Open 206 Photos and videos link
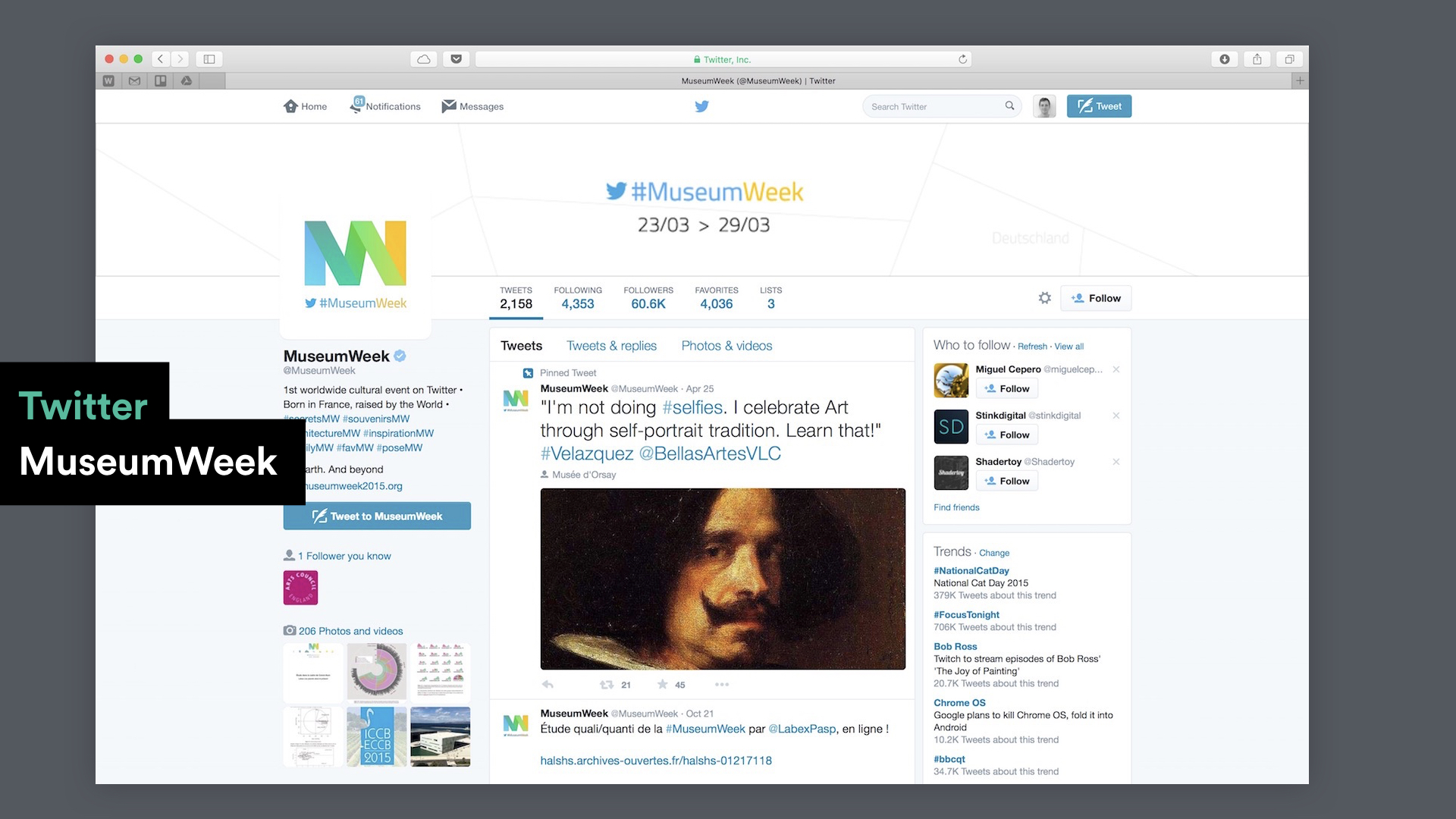 pos(350,631)
